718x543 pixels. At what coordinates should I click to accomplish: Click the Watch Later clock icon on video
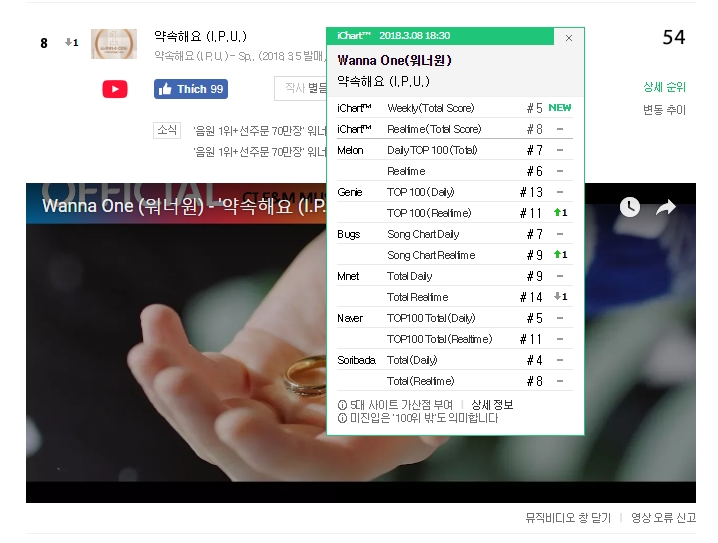coord(630,207)
